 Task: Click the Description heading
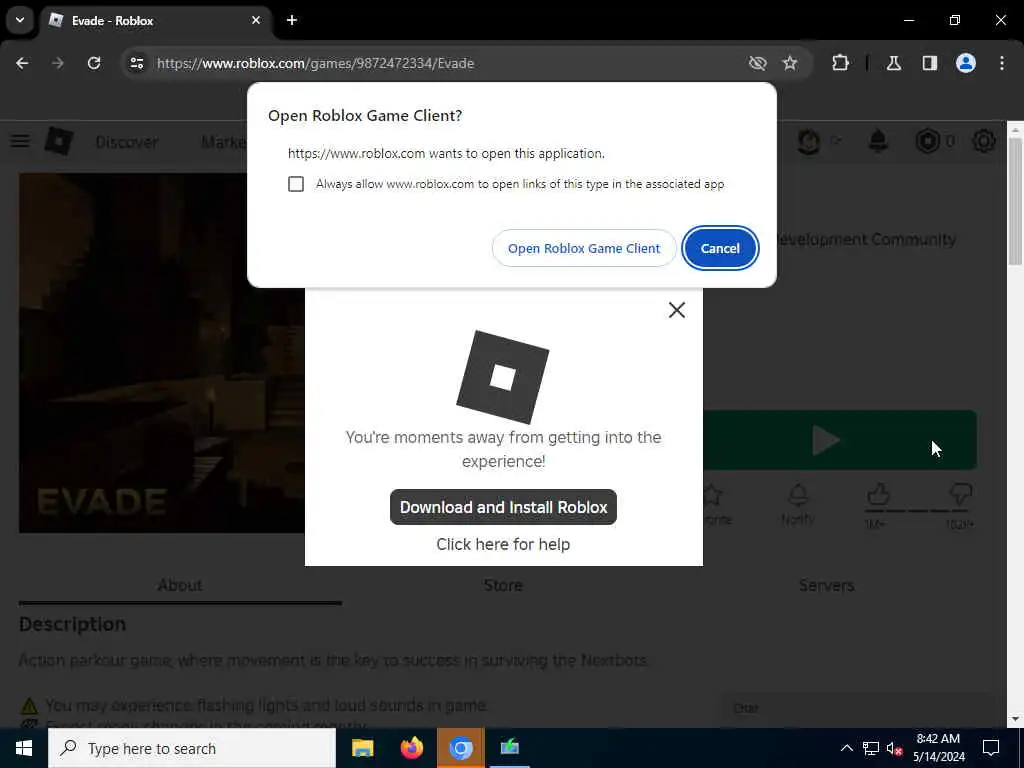tap(72, 624)
